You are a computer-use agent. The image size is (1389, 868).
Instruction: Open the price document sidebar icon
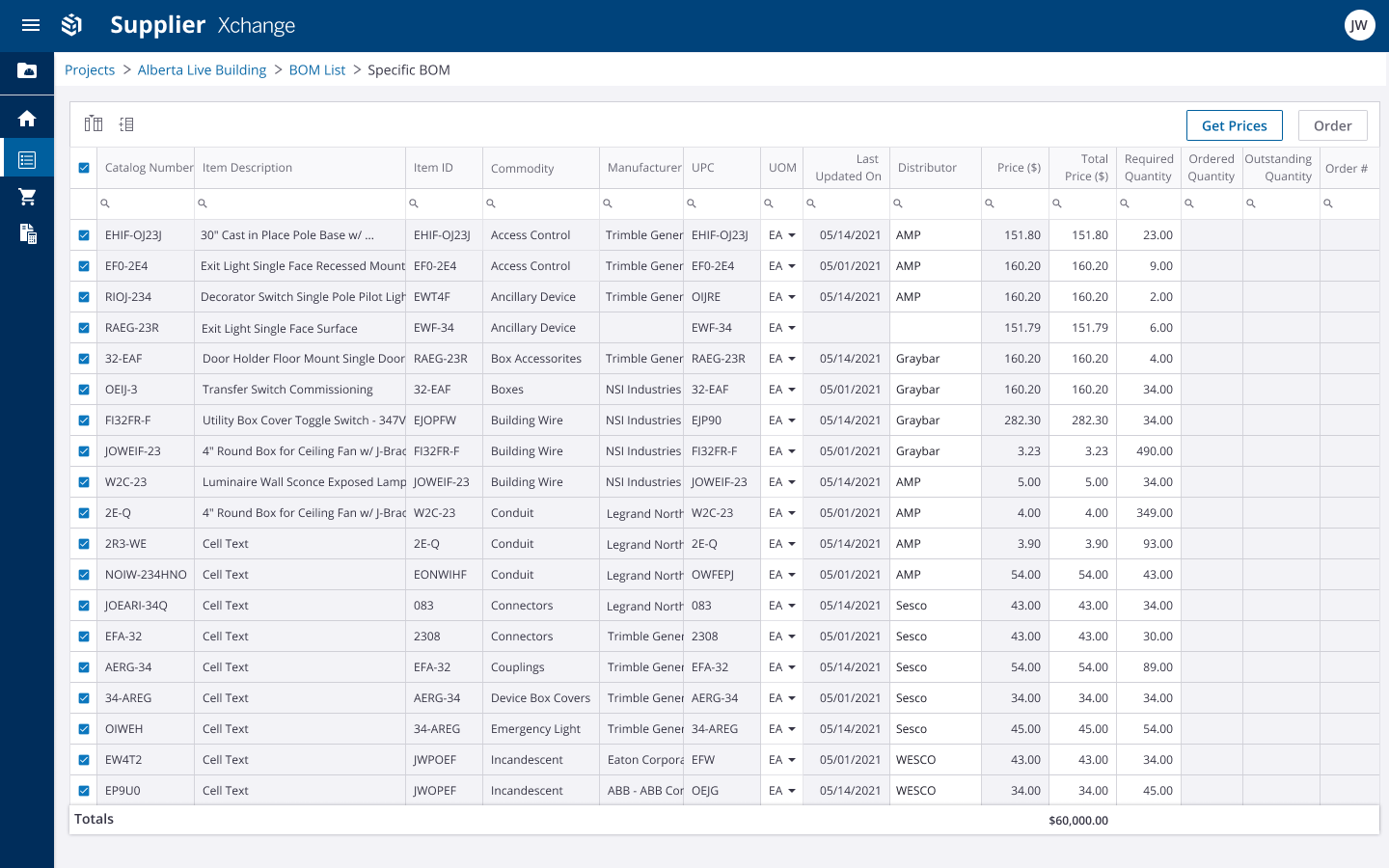click(x=27, y=233)
